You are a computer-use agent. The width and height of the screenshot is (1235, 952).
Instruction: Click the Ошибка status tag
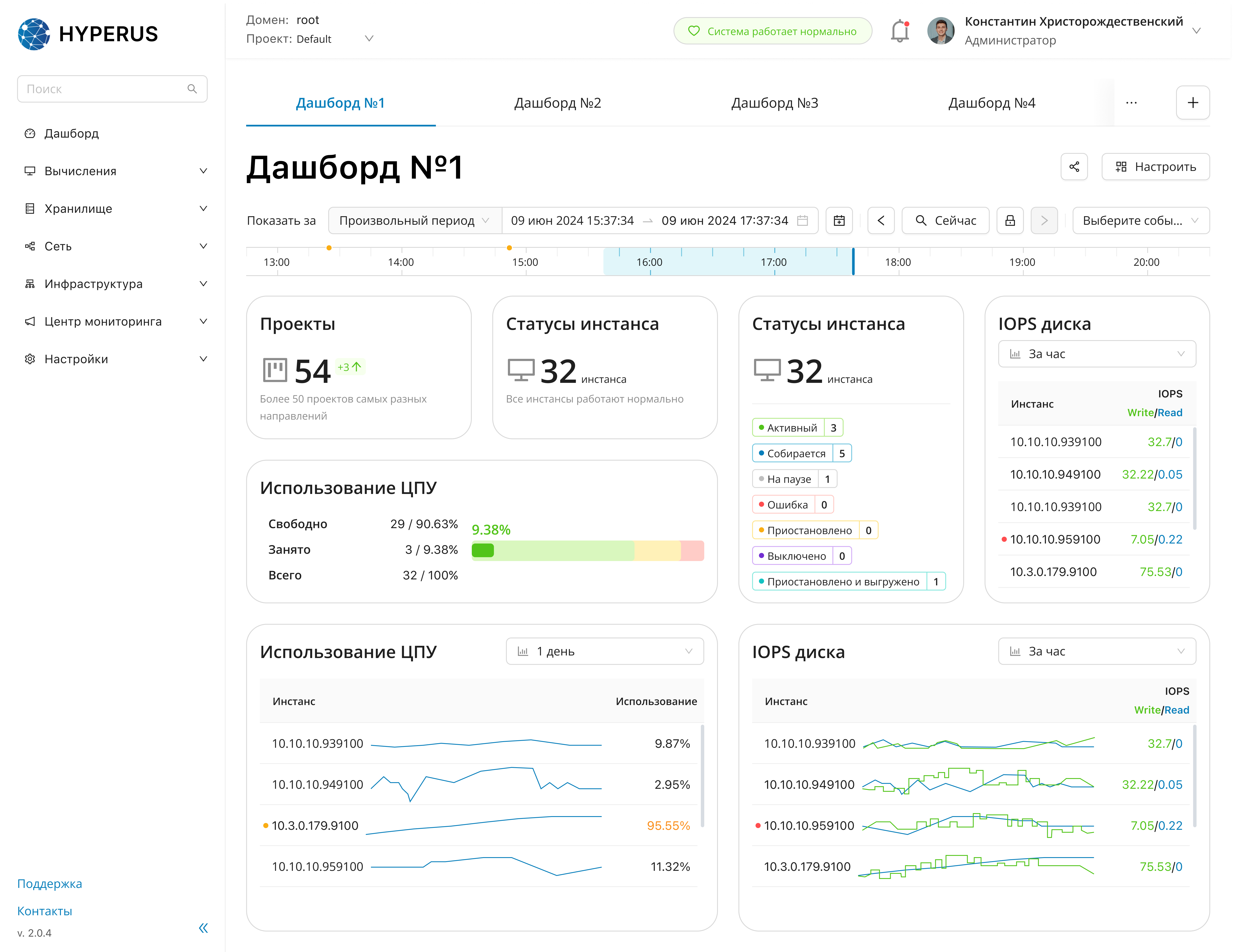coord(793,504)
